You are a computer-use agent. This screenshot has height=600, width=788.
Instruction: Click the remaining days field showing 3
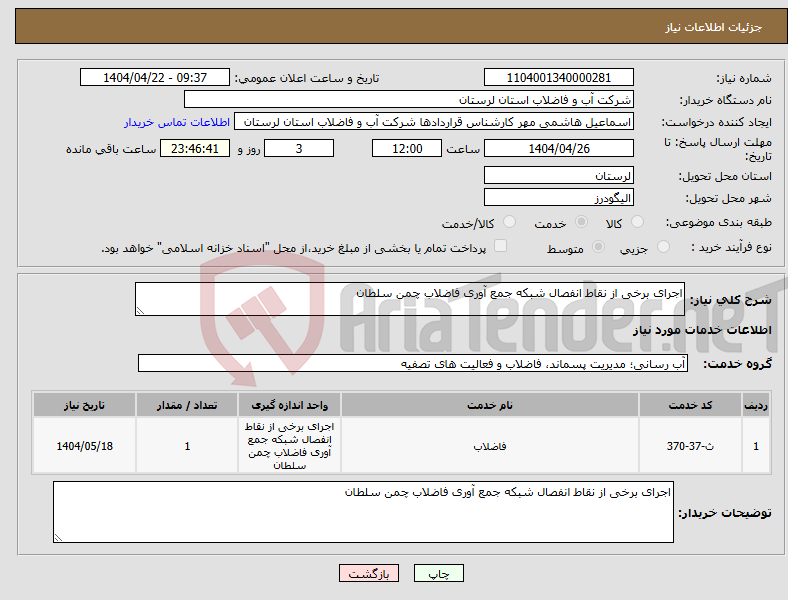pos(299,149)
